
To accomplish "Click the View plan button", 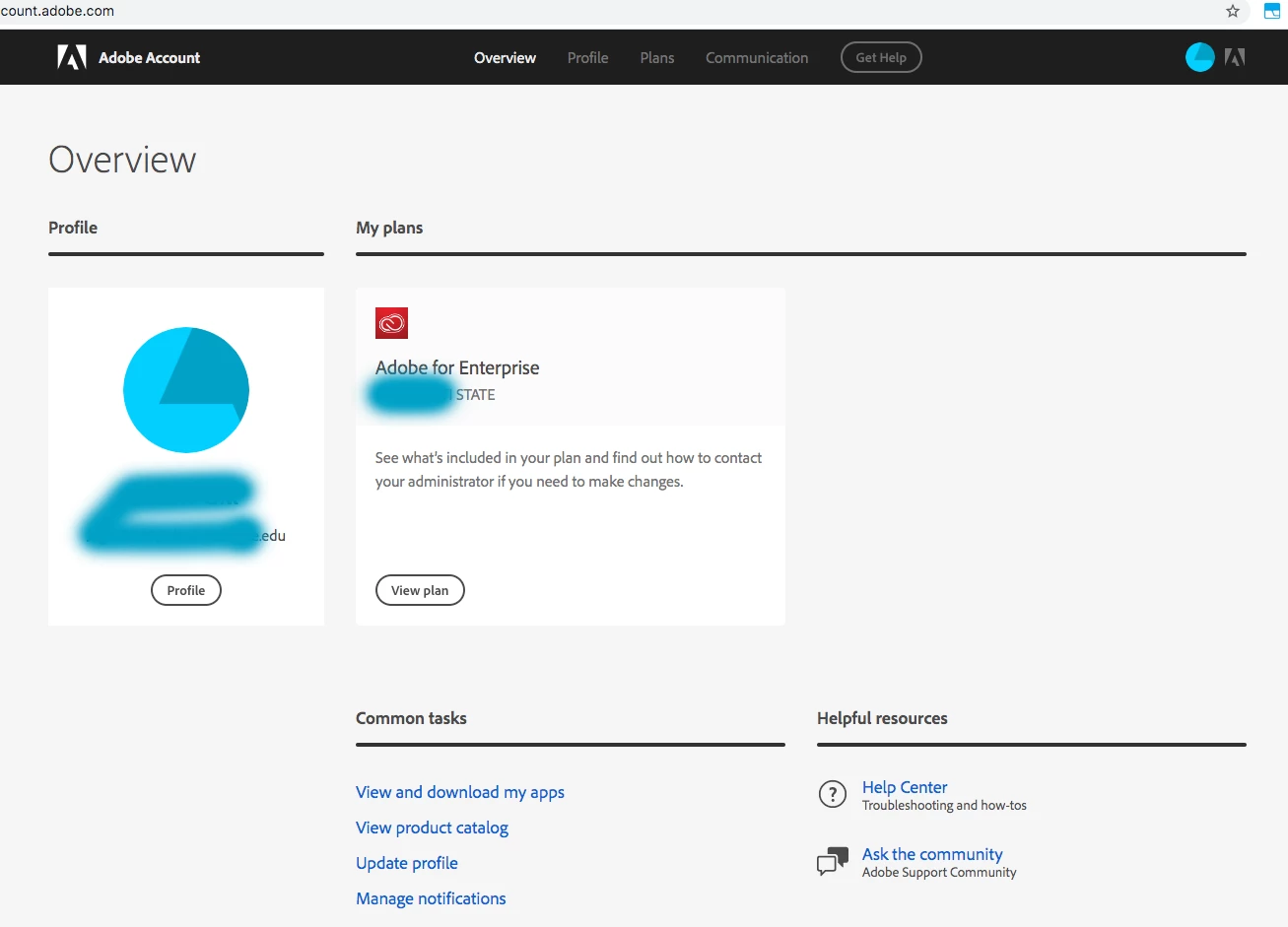I will [x=420, y=590].
